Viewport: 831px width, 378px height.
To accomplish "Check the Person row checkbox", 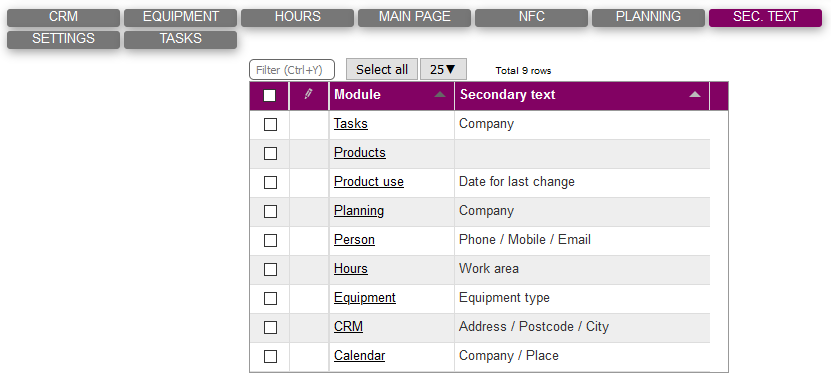I will [x=270, y=241].
